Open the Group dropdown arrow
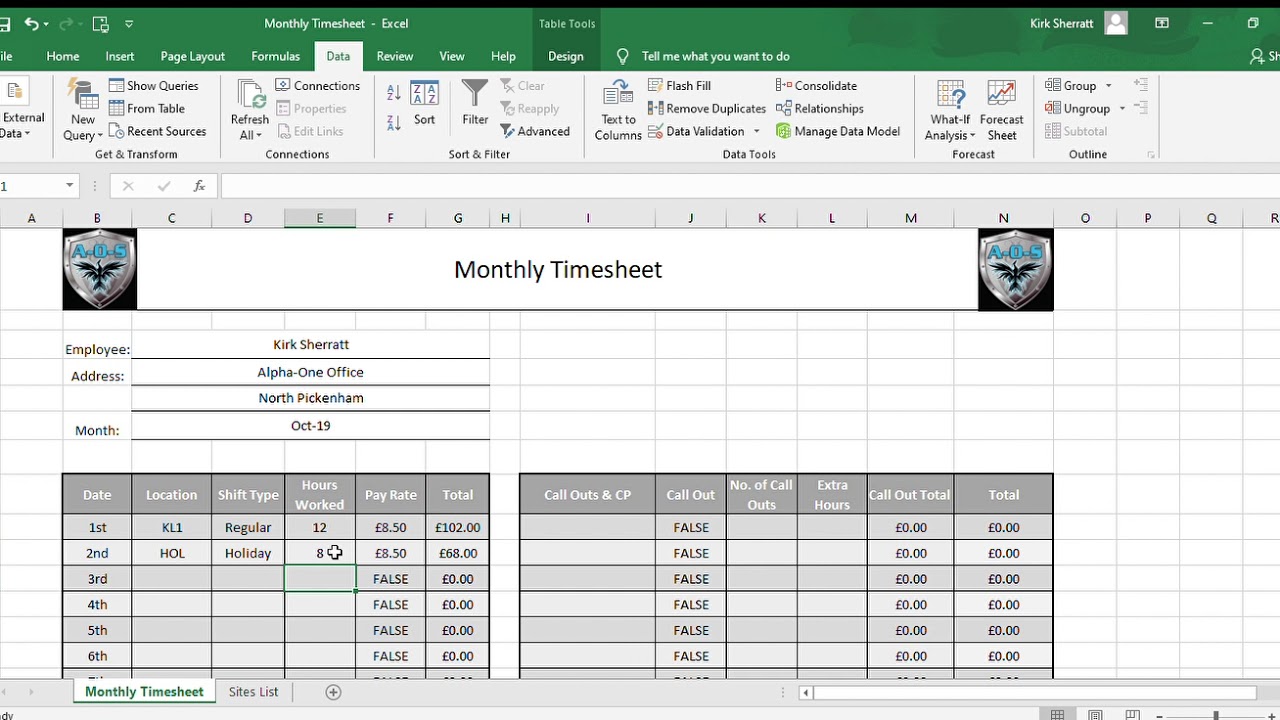Screen dimensions: 1280x720 point(1108,86)
